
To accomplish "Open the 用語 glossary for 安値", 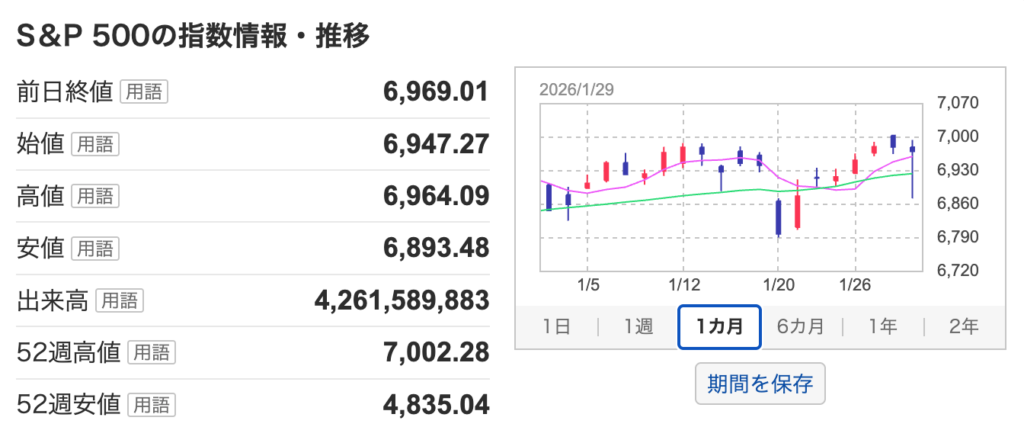I will tap(94, 248).
